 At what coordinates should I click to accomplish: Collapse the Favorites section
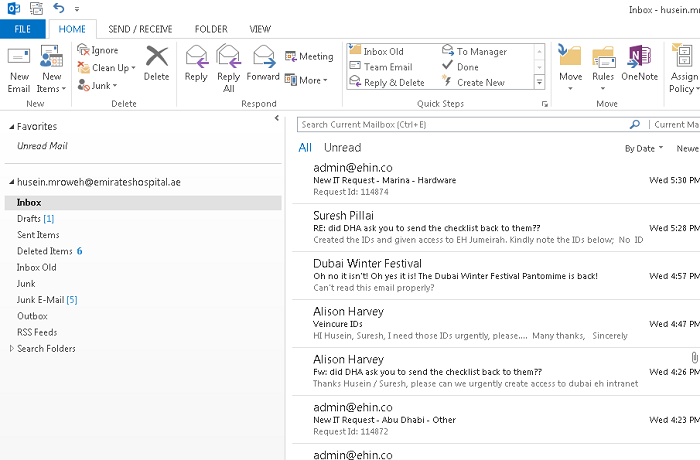point(12,127)
